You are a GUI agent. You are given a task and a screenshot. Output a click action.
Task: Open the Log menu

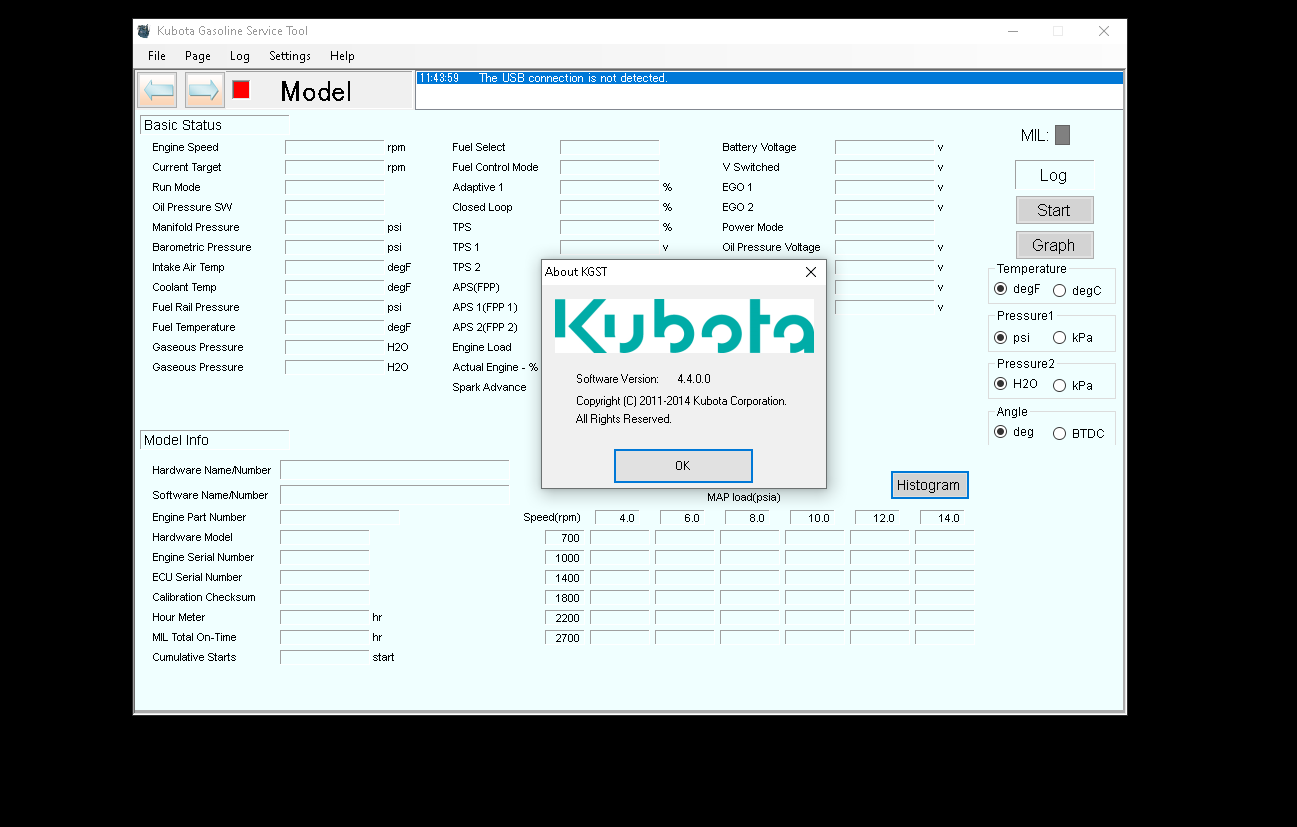[240, 56]
